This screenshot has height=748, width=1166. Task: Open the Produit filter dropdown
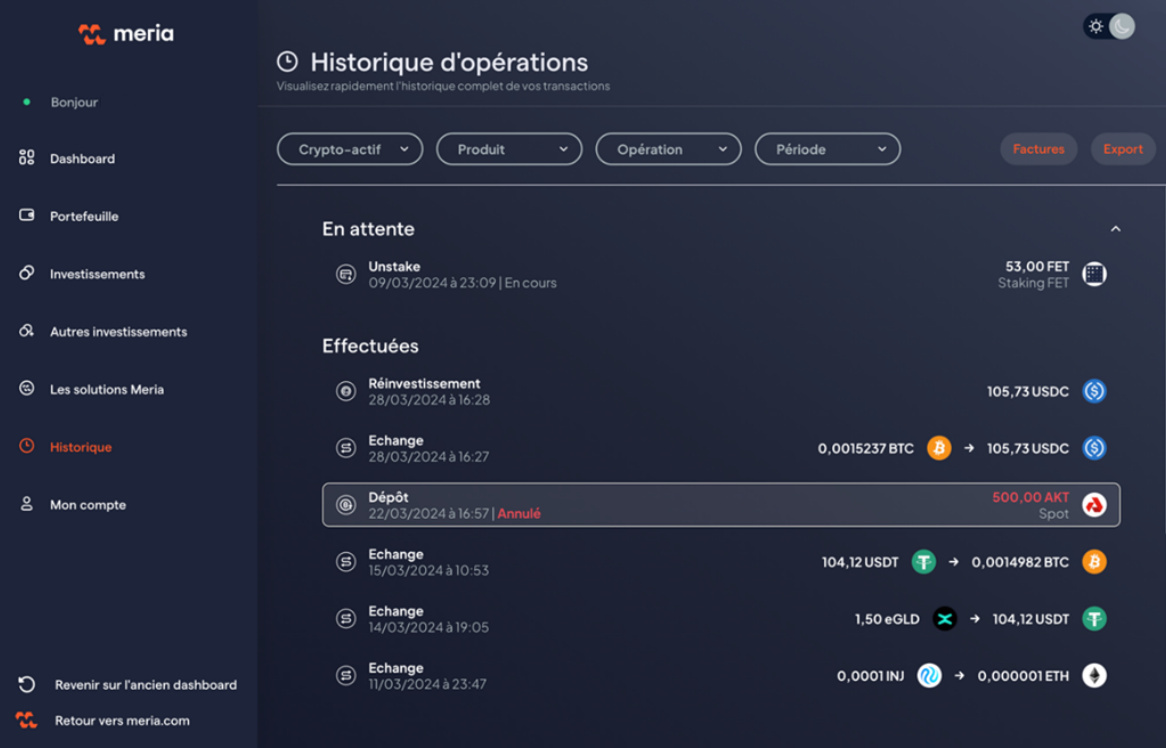click(509, 149)
